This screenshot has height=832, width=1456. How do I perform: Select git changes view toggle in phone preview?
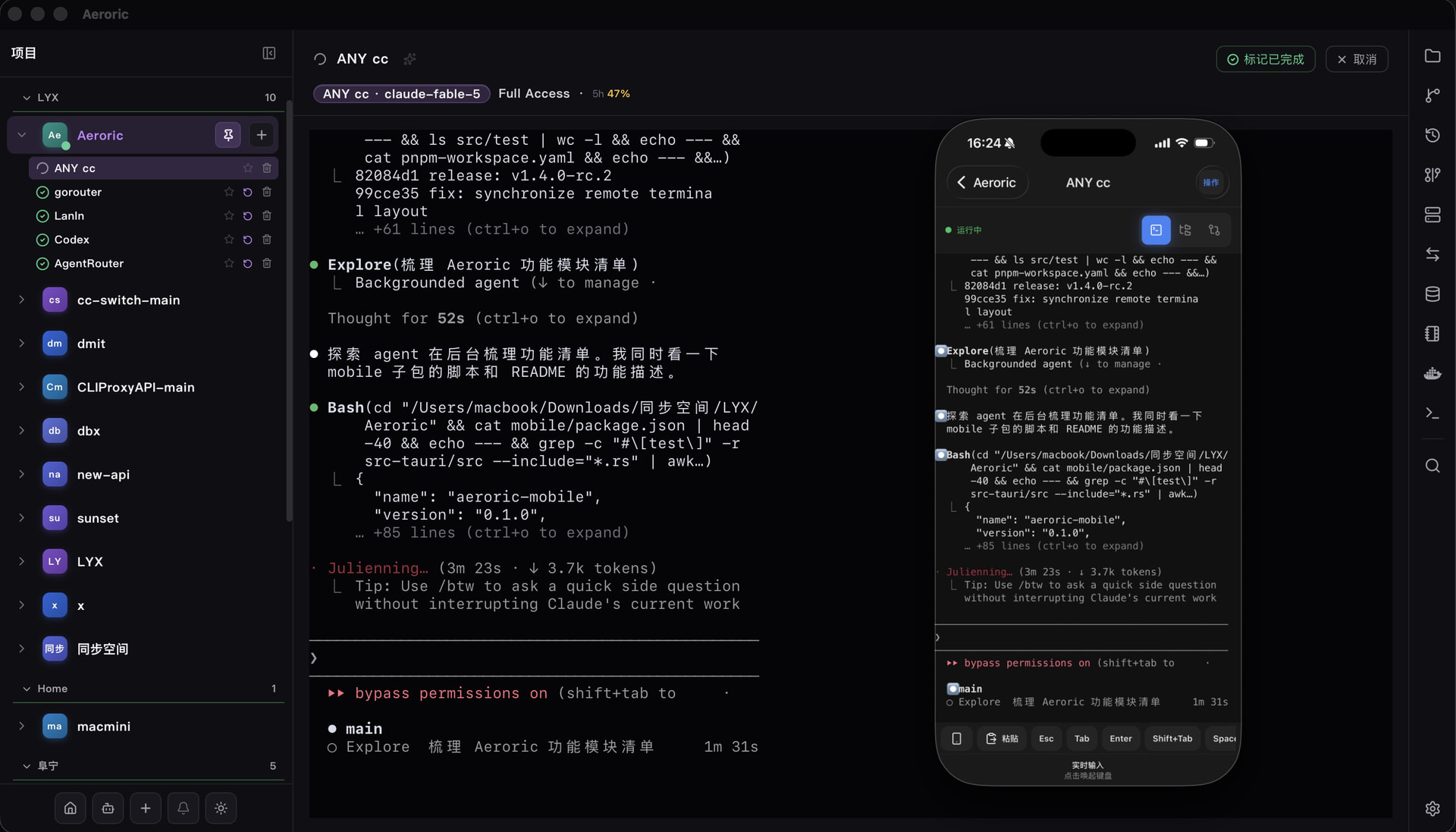click(x=1214, y=230)
